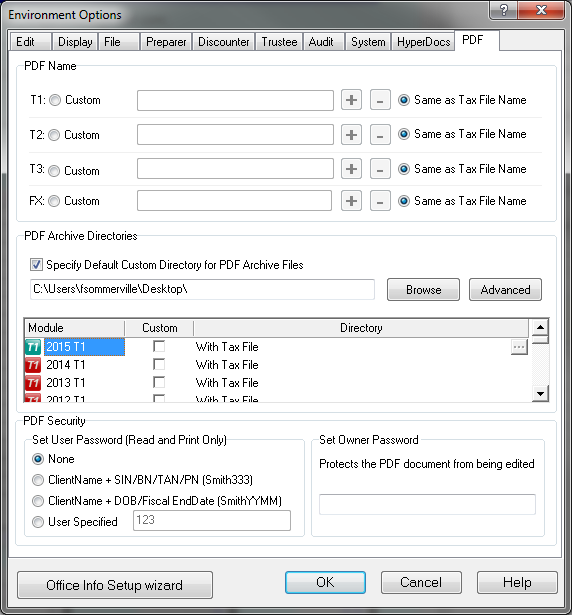Open the Preparer tab
This screenshot has width=572, height=615.
click(x=166, y=42)
